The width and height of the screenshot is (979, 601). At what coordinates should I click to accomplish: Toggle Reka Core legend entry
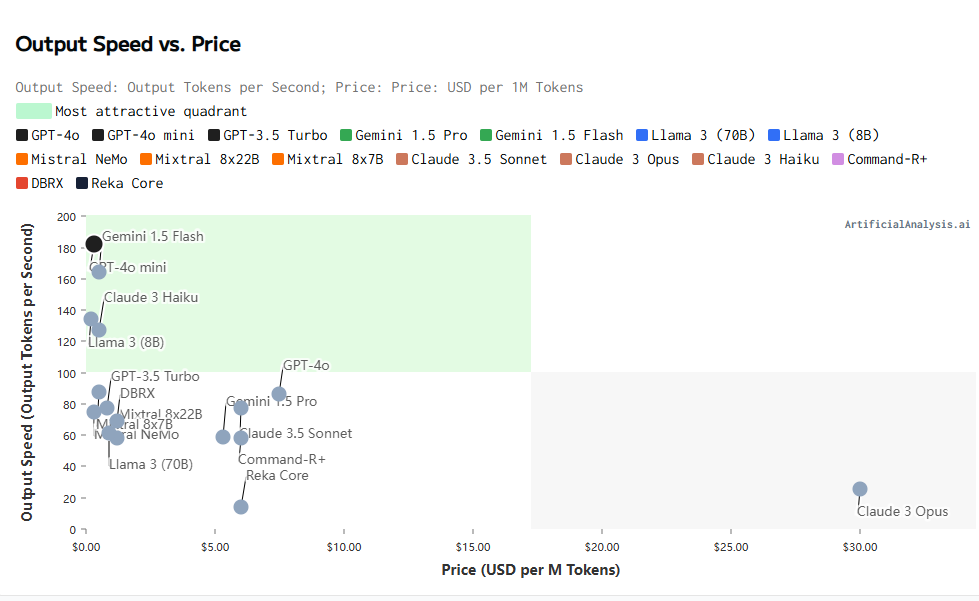point(119,183)
